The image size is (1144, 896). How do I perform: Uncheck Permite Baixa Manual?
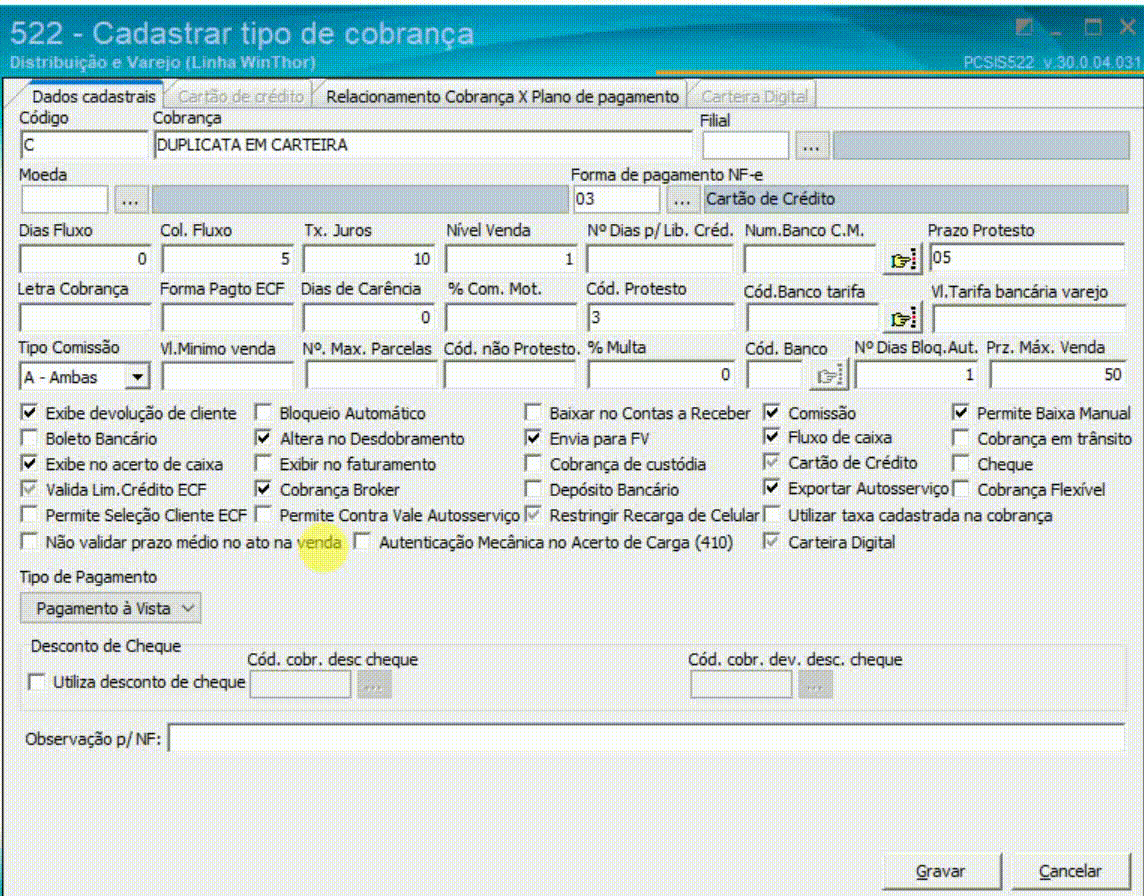point(960,413)
